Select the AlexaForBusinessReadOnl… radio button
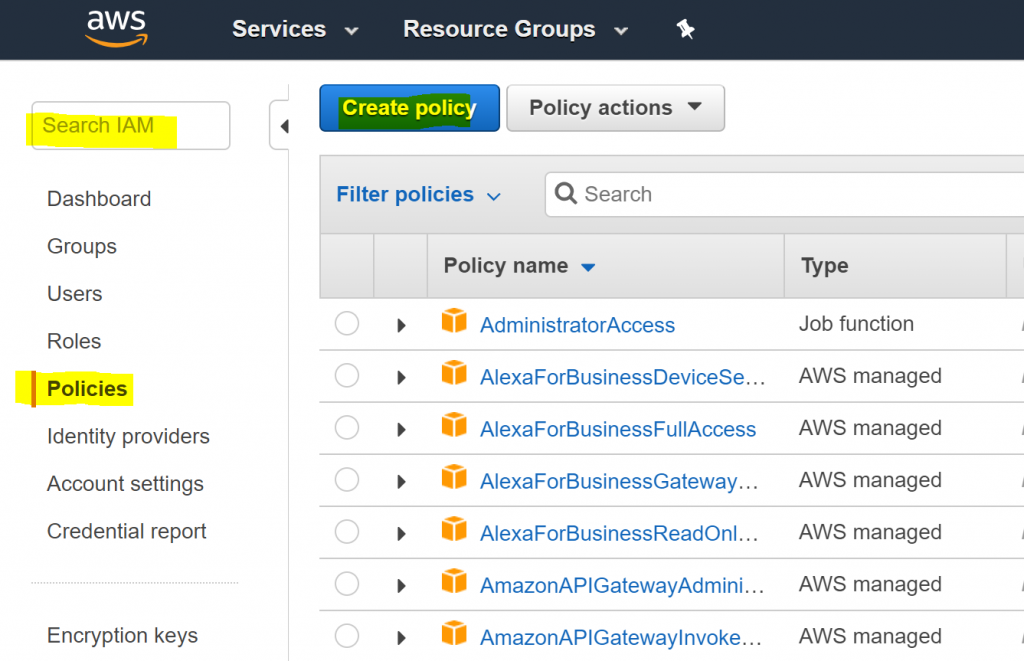The width and height of the screenshot is (1024, 661). 347,532
